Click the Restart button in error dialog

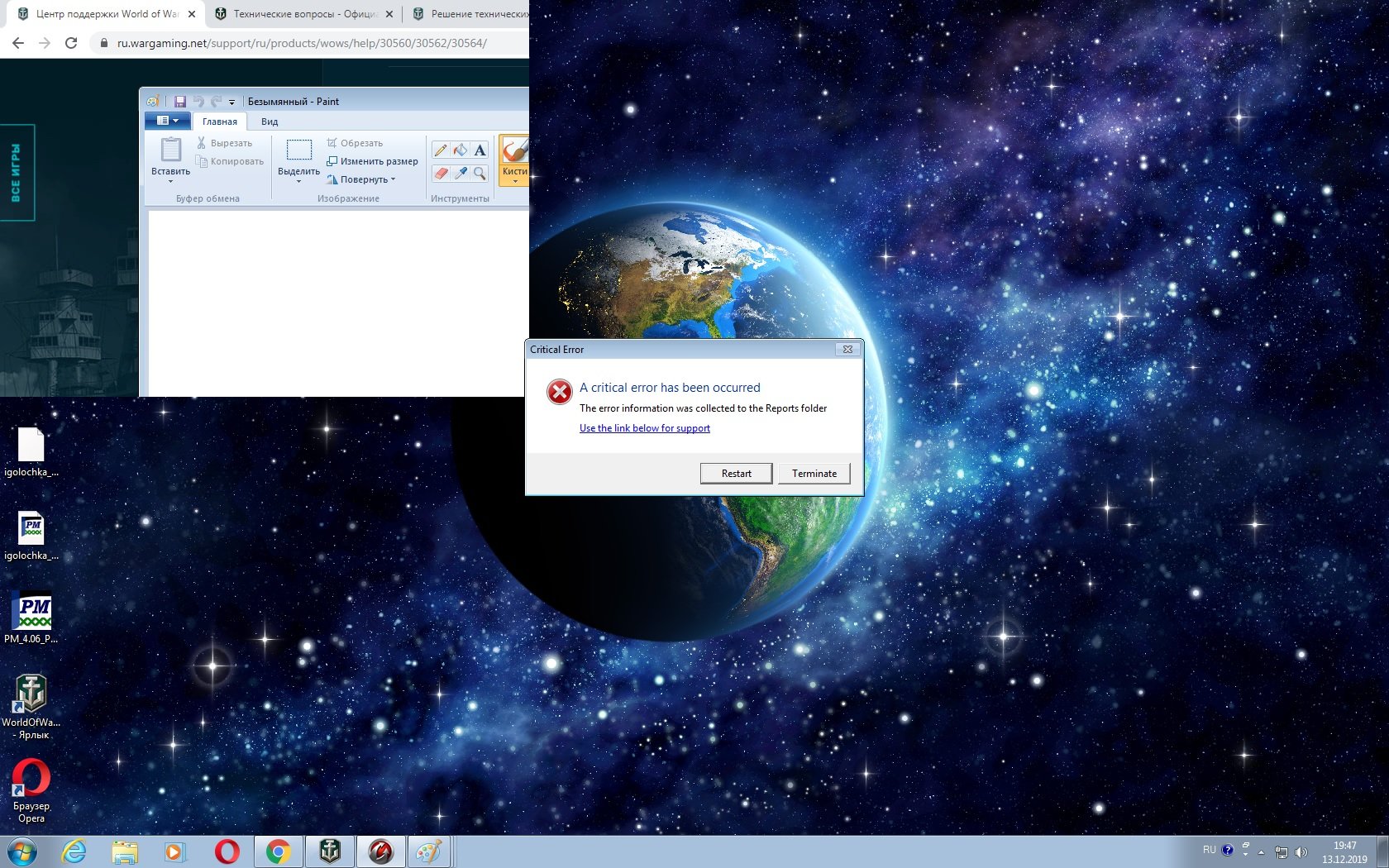[x=736, y=474]
